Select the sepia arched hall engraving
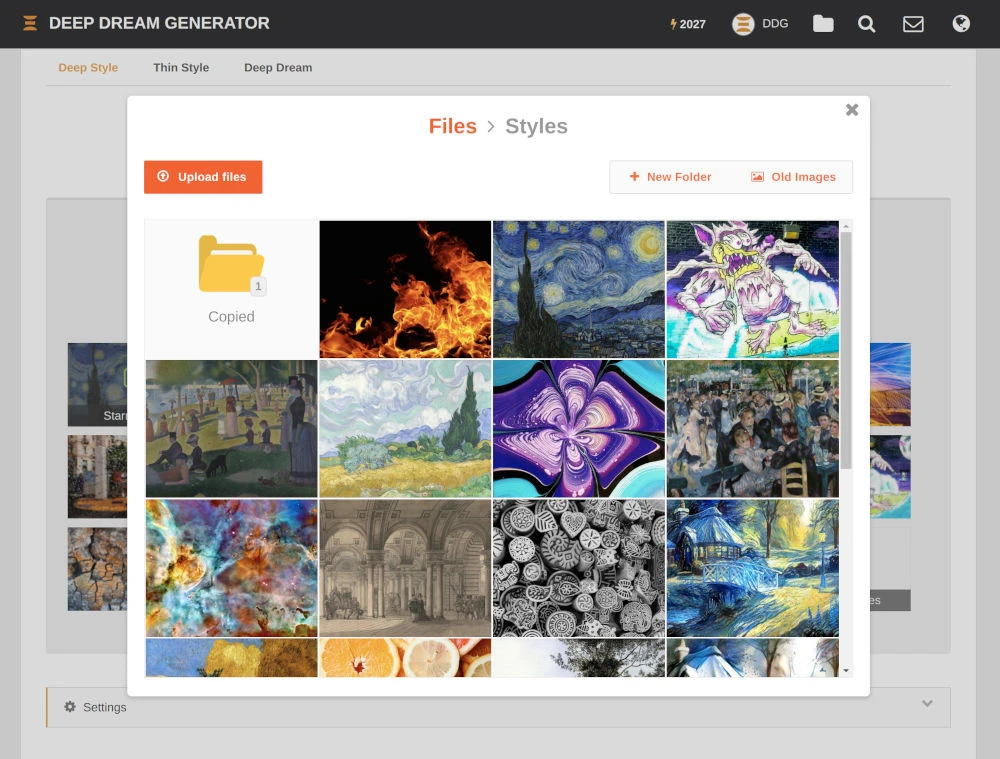This screenshot has width=1000, height=759. click(x=405, y=568)
